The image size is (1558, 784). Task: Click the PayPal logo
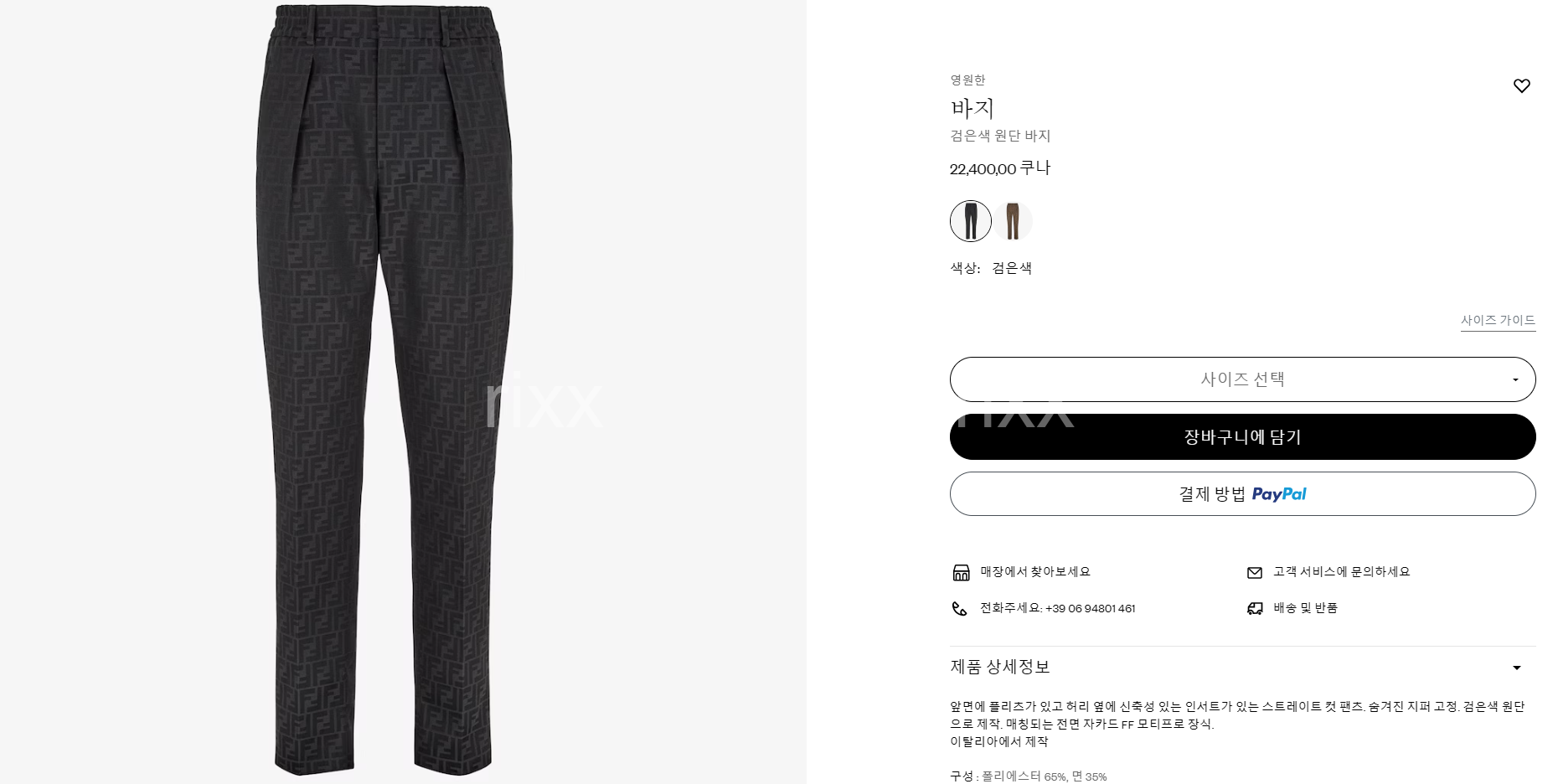tap(1279, 494)
